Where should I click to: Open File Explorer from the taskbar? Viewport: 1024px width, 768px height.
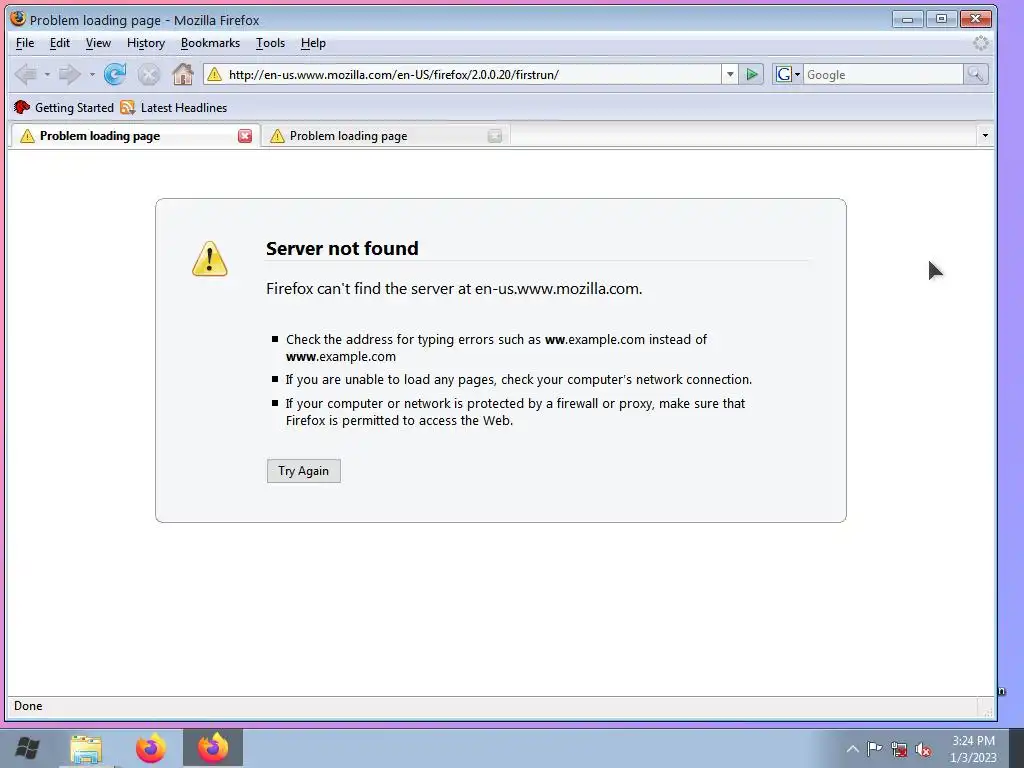[86, 749]
